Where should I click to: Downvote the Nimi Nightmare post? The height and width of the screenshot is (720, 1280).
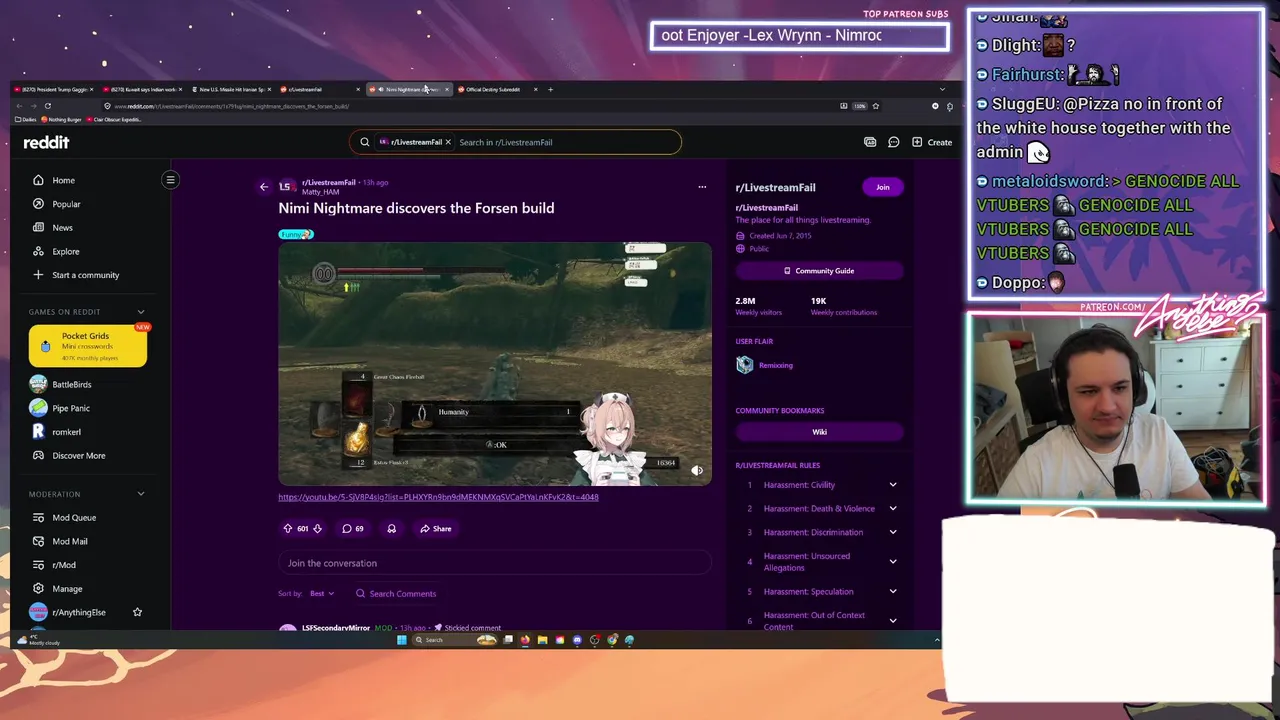pyautogui.click(x=317, y=528)
